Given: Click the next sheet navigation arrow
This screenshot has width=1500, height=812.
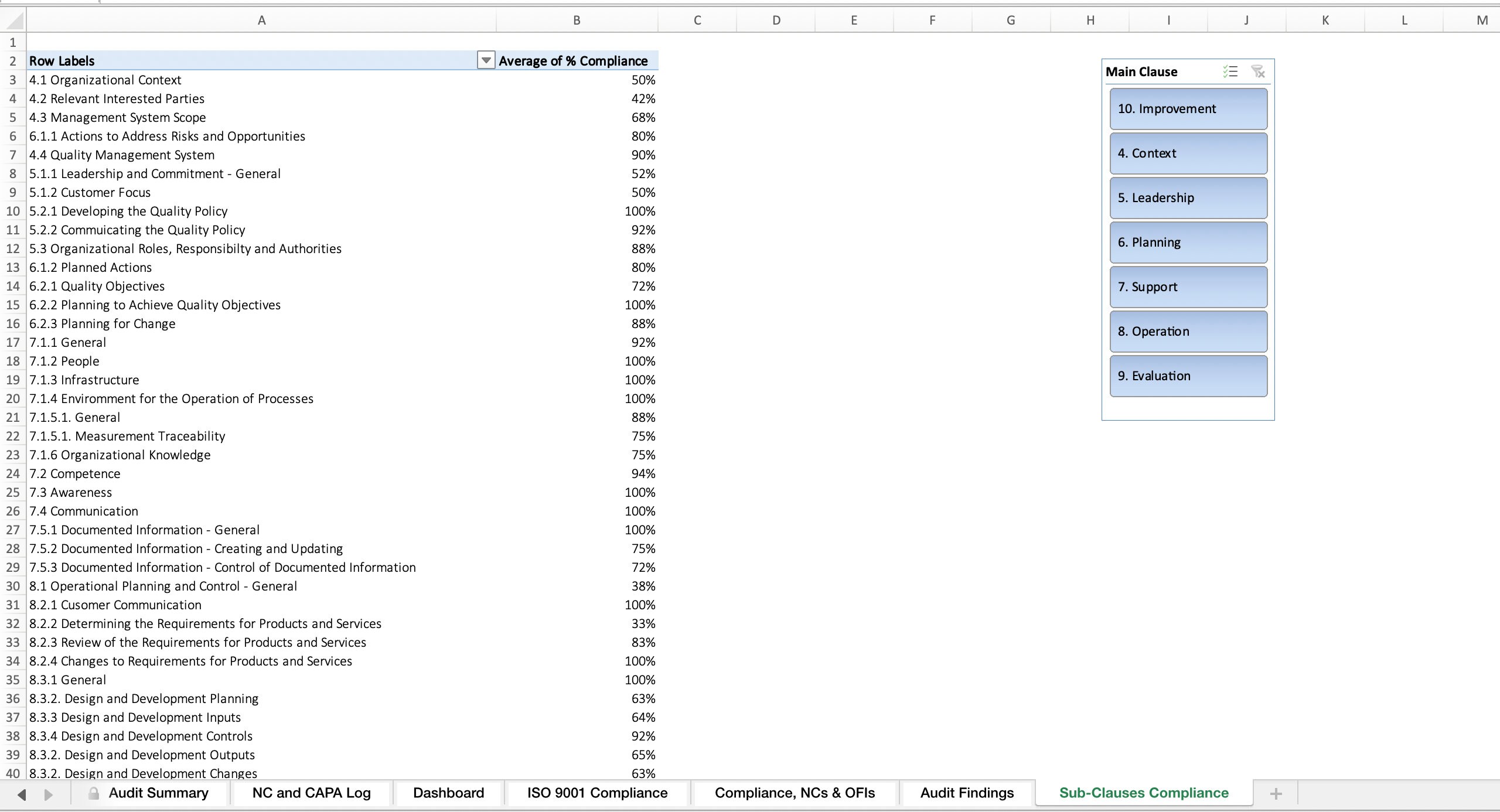Looking at the screenshot, I should click(x=49, y=793).
